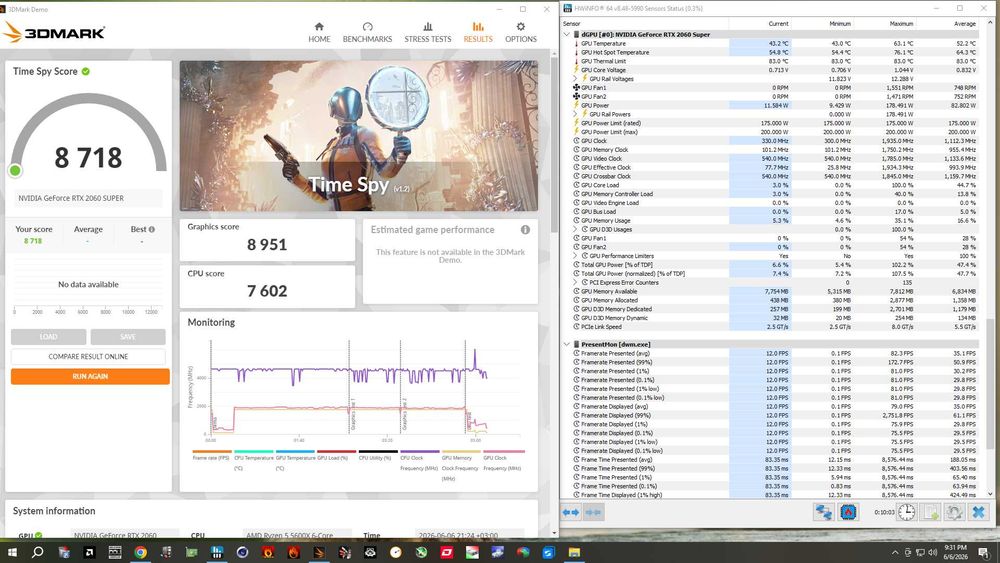Open the Home section in 3DMark
The height and width of the screenshot is (563, 1000).
coord(319,33)
